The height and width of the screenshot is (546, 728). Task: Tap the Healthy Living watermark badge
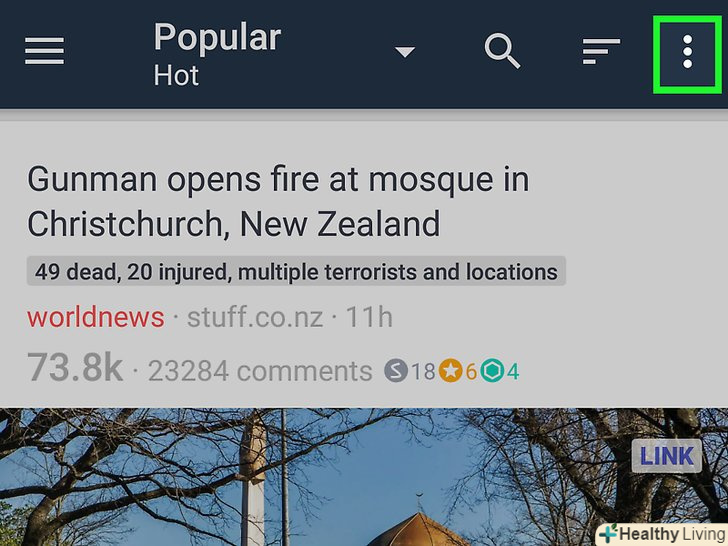tap(663, 534)
